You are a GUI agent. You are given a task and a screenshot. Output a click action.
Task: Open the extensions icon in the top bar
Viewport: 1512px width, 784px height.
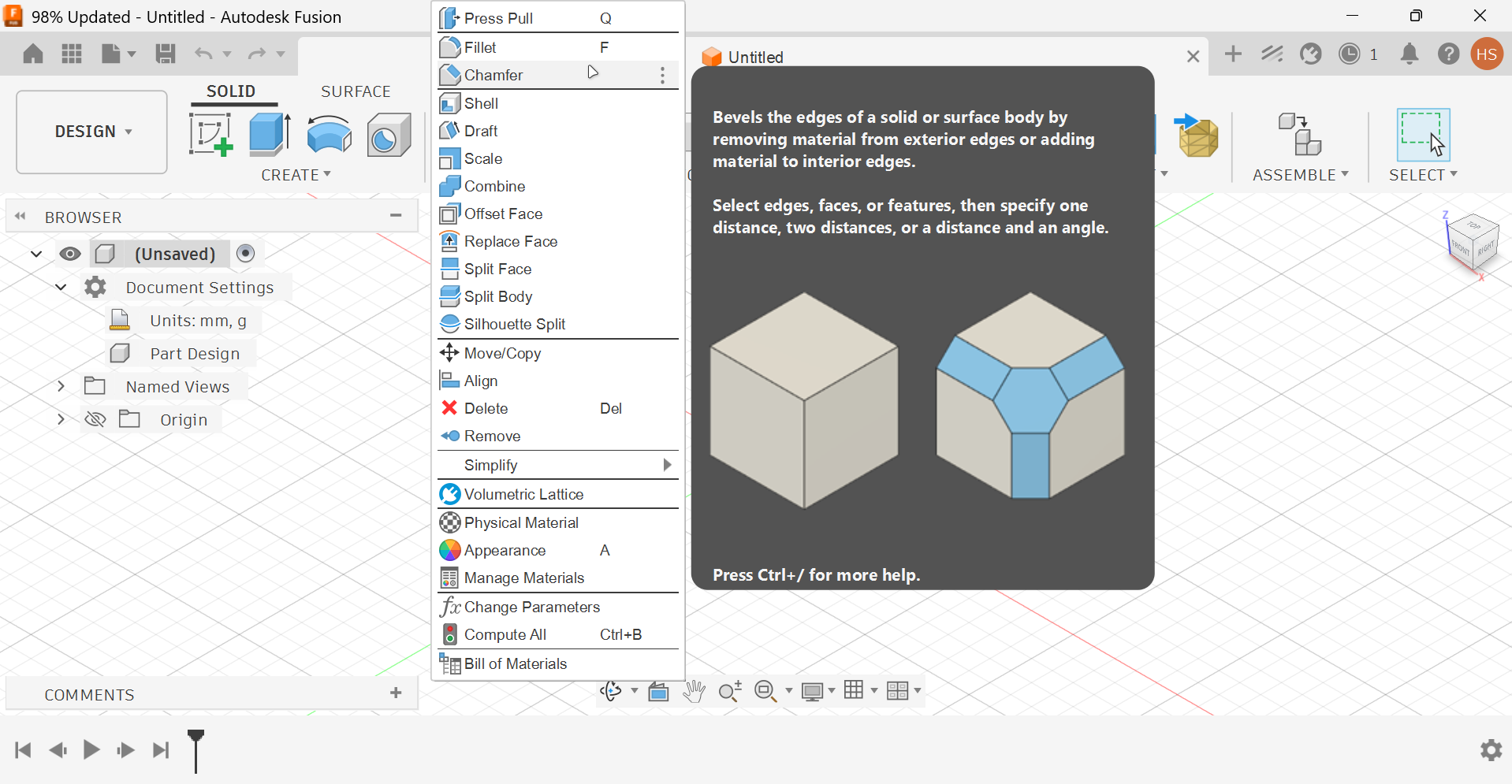pos(1272,54)
